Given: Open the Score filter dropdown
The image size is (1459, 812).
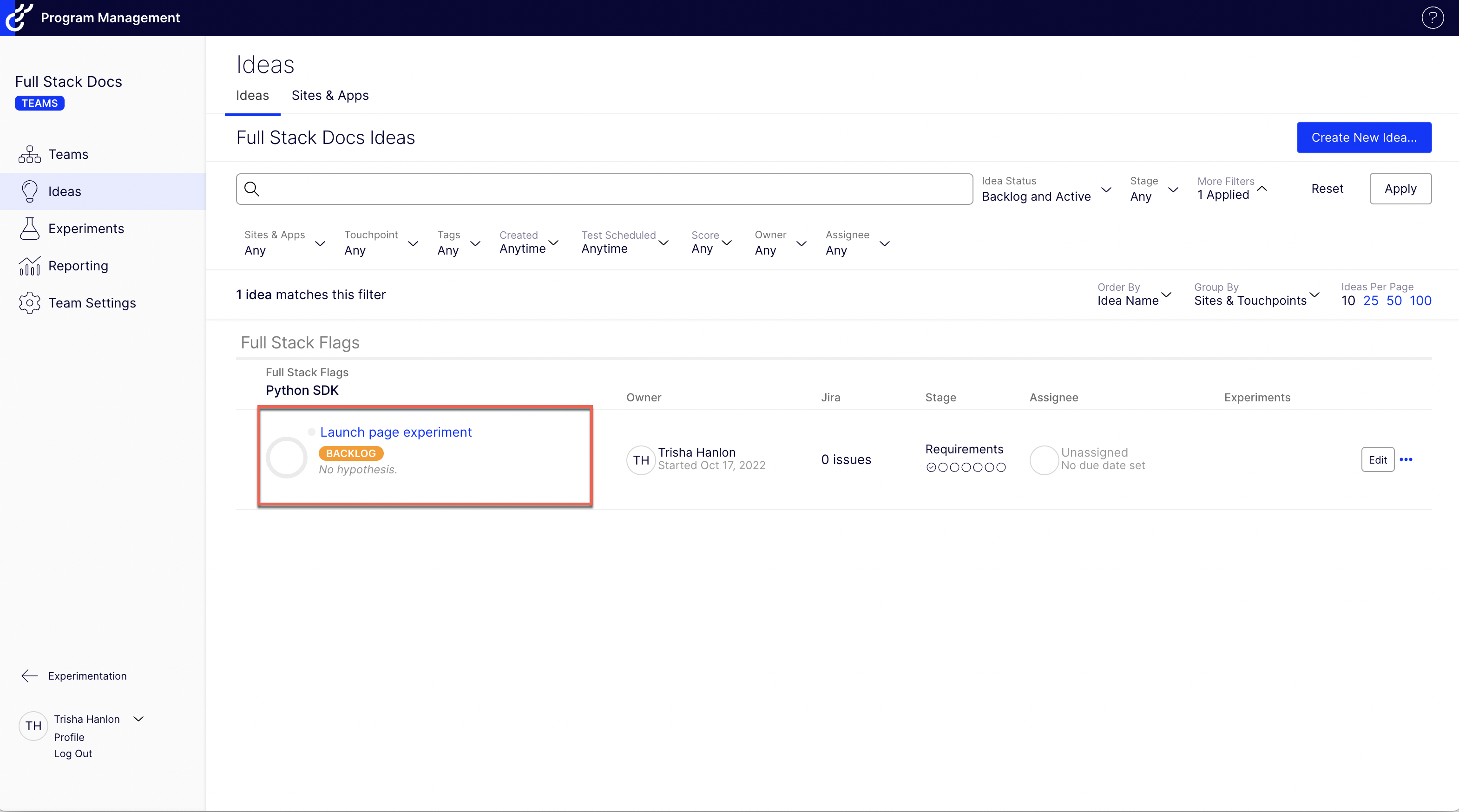Looking at the screenshot, I should (712, 242).
